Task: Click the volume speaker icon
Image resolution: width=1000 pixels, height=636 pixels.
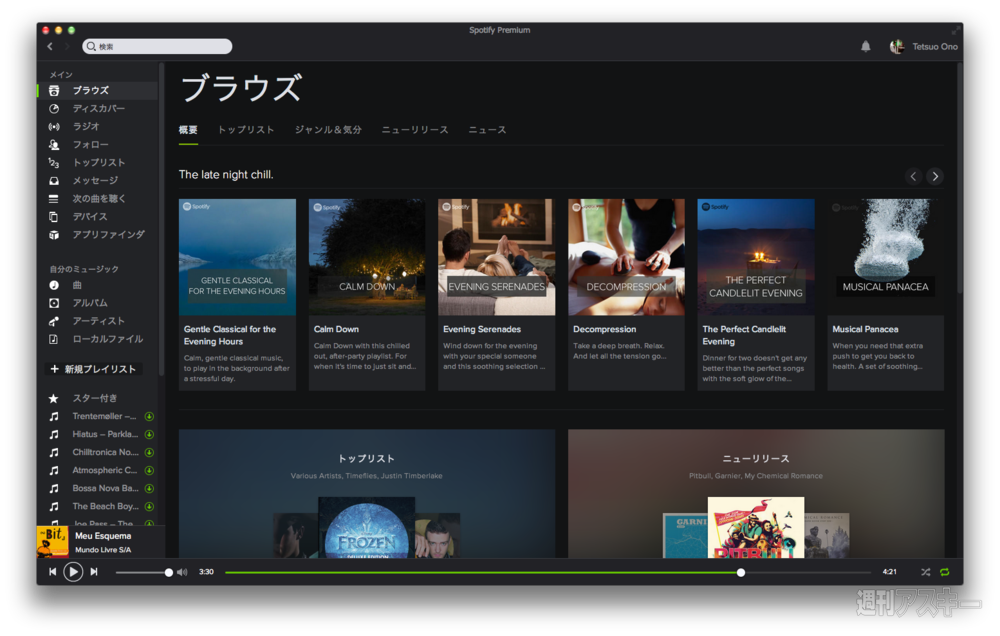Action: tap(182, 572)
